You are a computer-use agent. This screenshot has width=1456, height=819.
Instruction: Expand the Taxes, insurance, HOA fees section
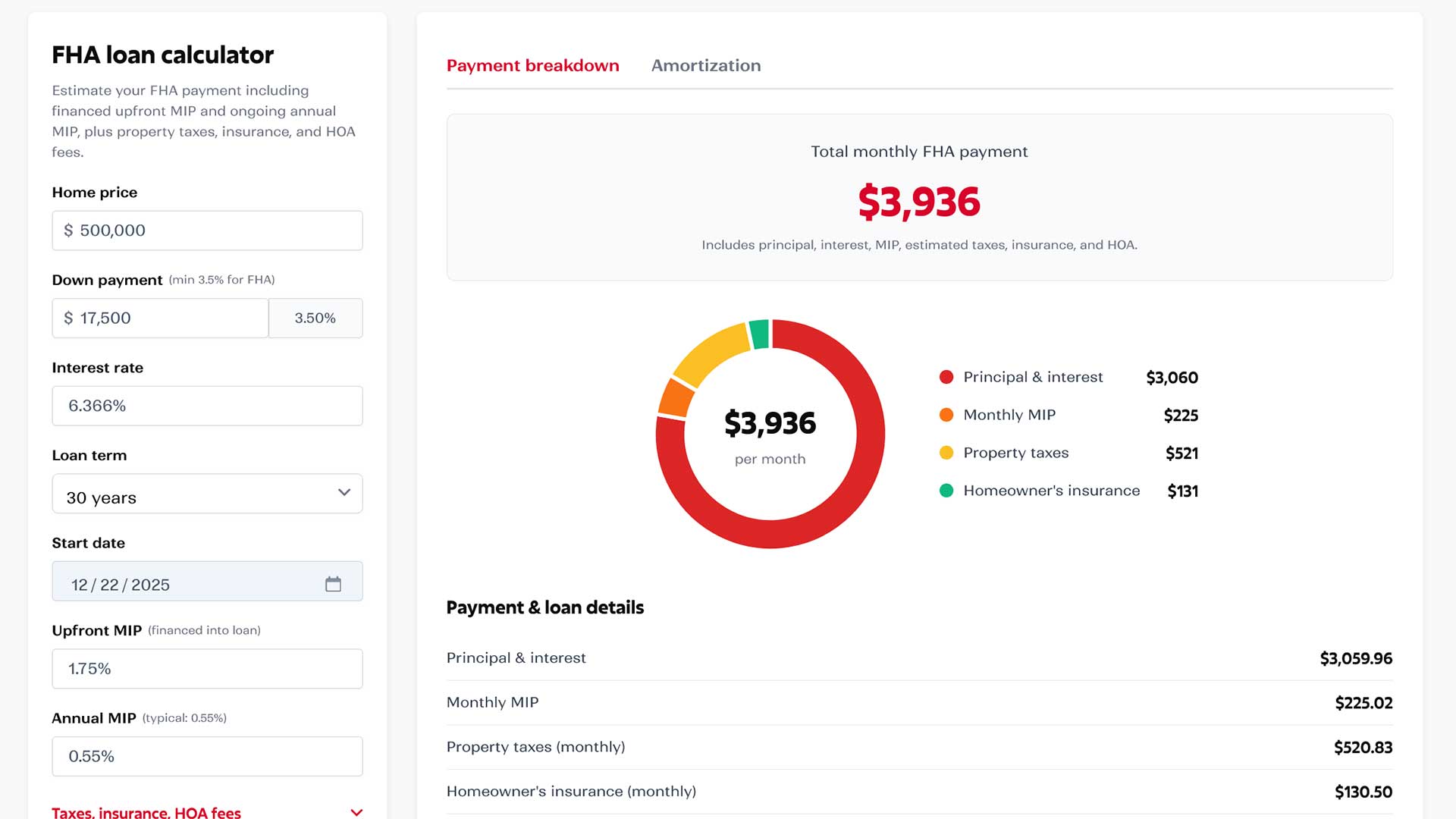(x=146, y=811)
